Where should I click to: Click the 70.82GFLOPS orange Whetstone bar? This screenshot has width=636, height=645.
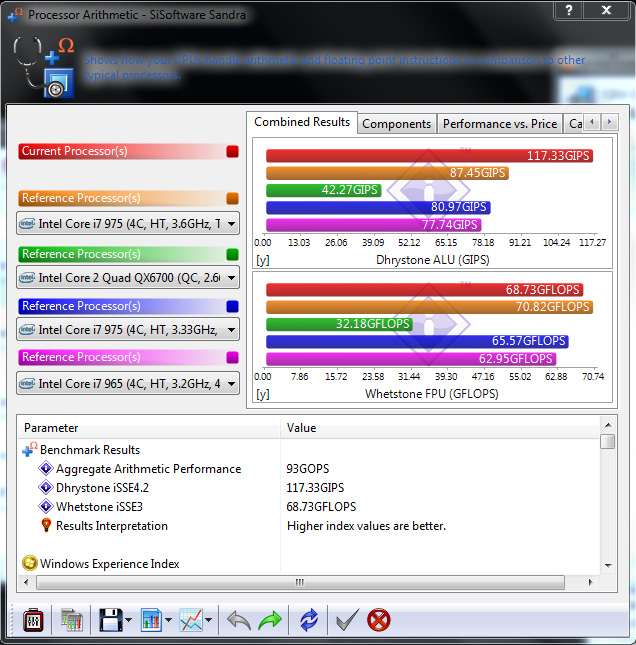tap(429, 307)
